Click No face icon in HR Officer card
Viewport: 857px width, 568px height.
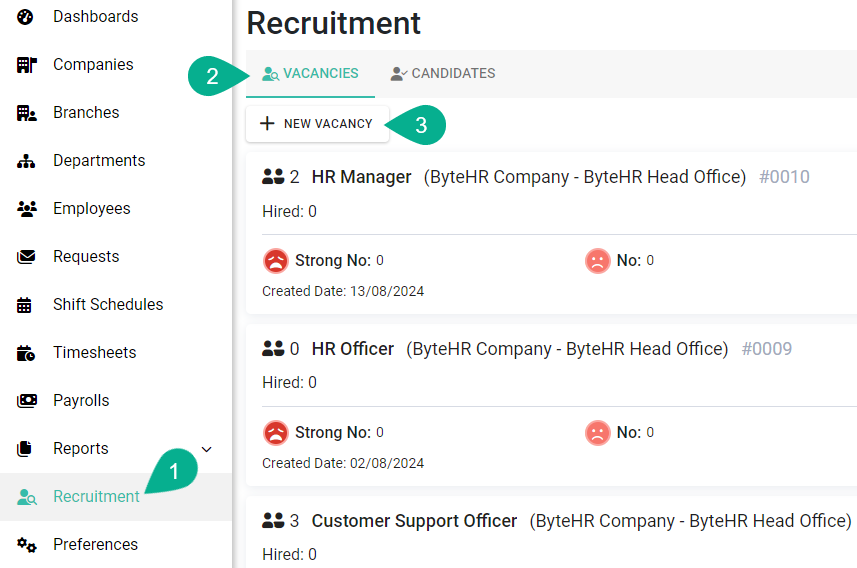[x=598, y=433]
